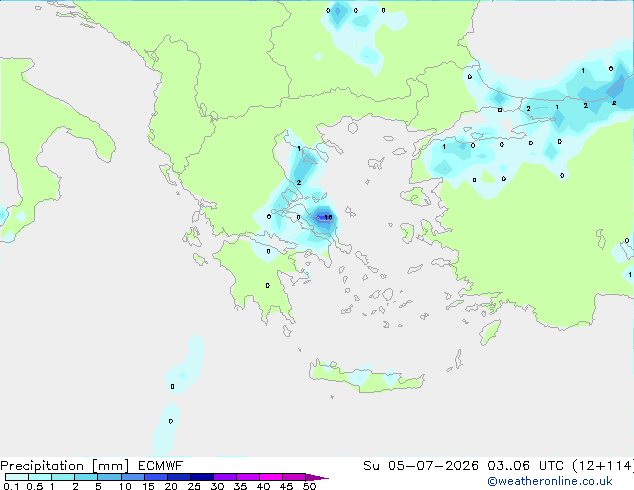
Task: Select the '50' legend scale label
Action: (309, 486)
